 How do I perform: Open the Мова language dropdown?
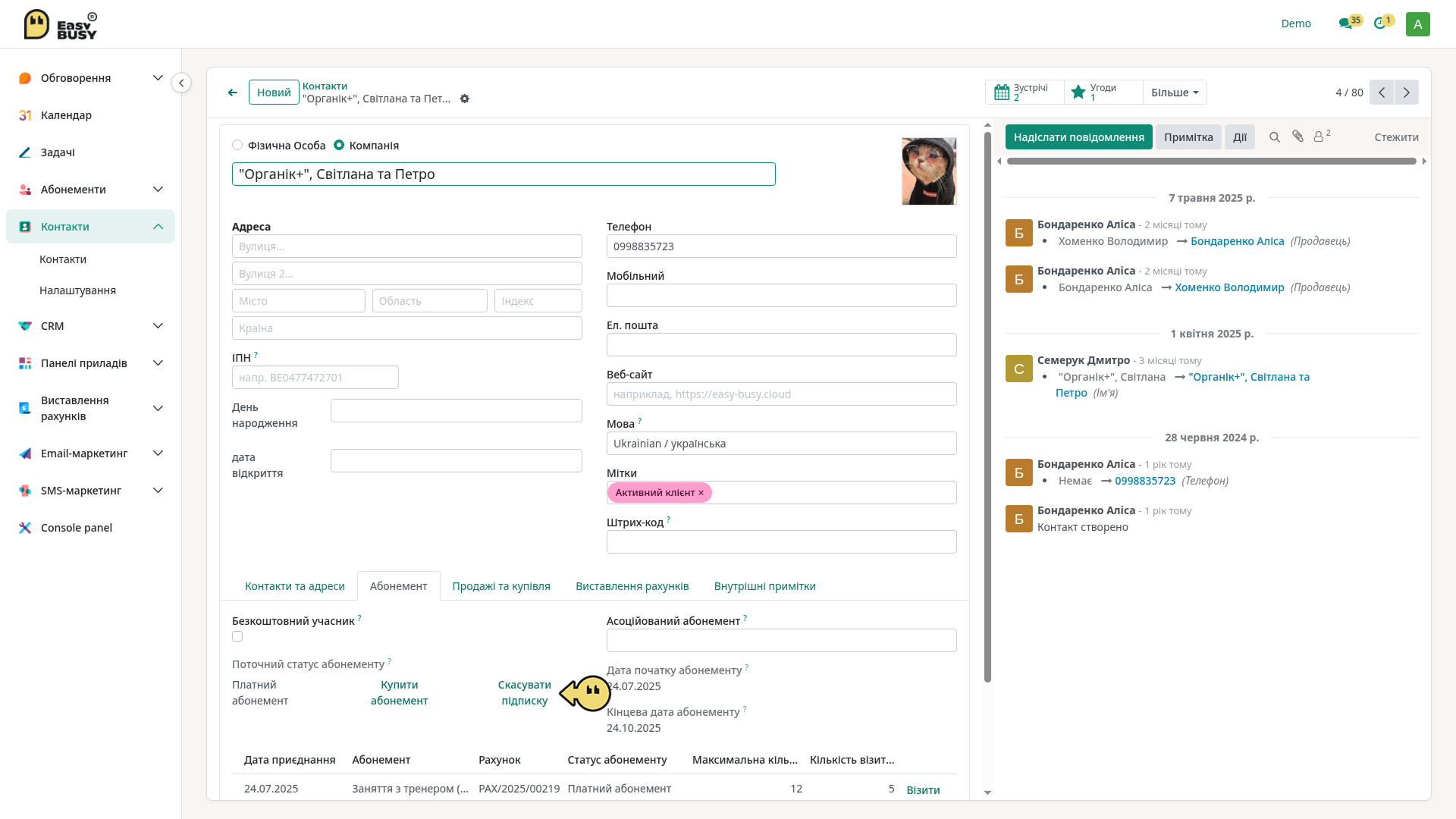(x=781, y=444)
